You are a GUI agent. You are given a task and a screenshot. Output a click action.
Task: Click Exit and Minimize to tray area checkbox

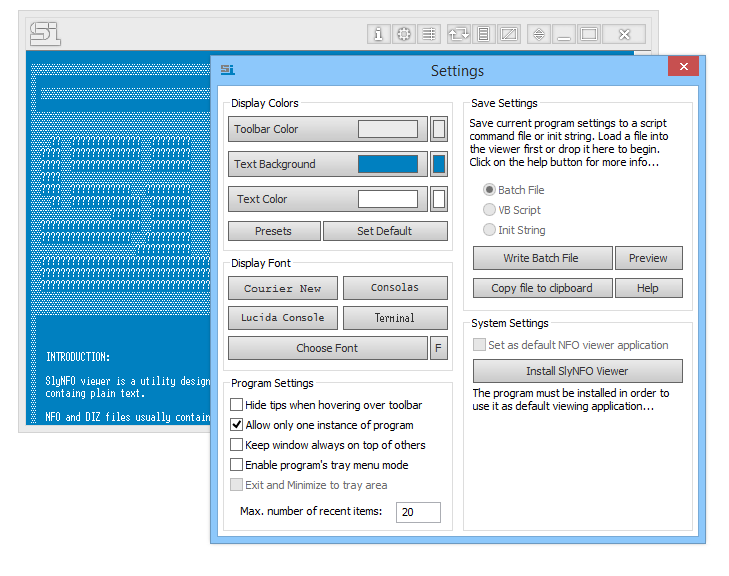[237, 484]
